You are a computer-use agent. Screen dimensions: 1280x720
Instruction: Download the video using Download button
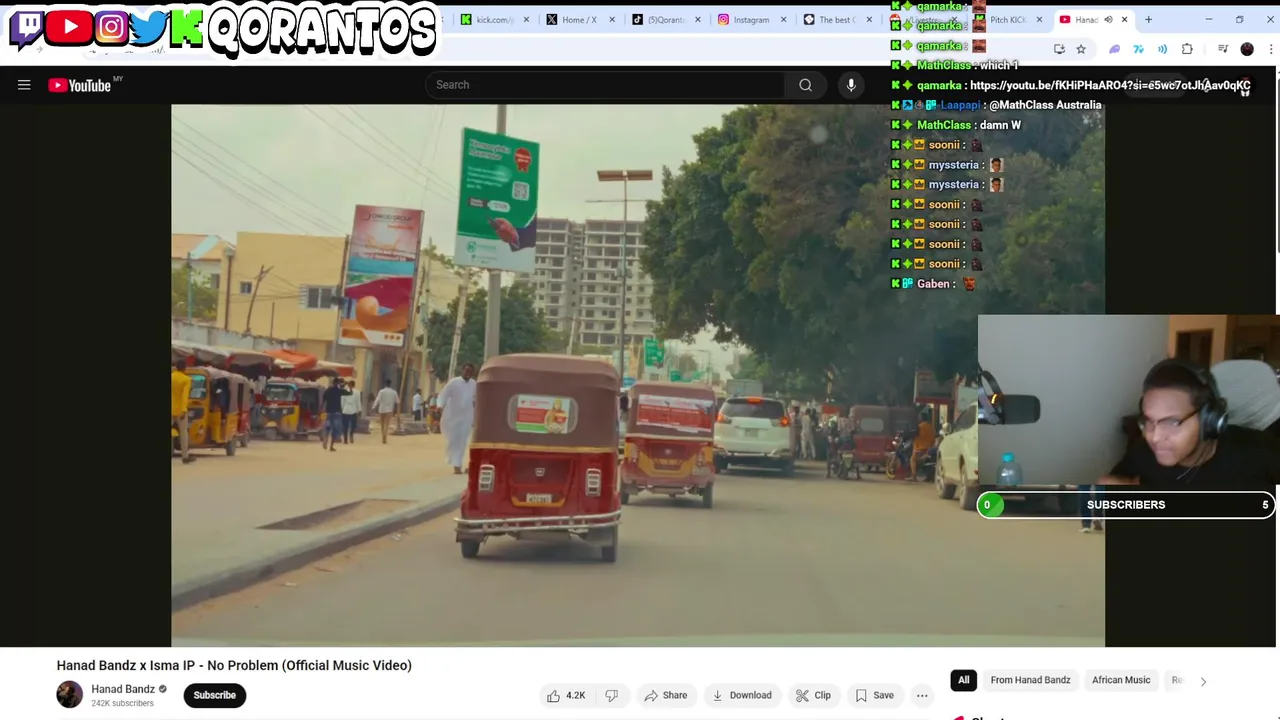(x=741, y=695)
